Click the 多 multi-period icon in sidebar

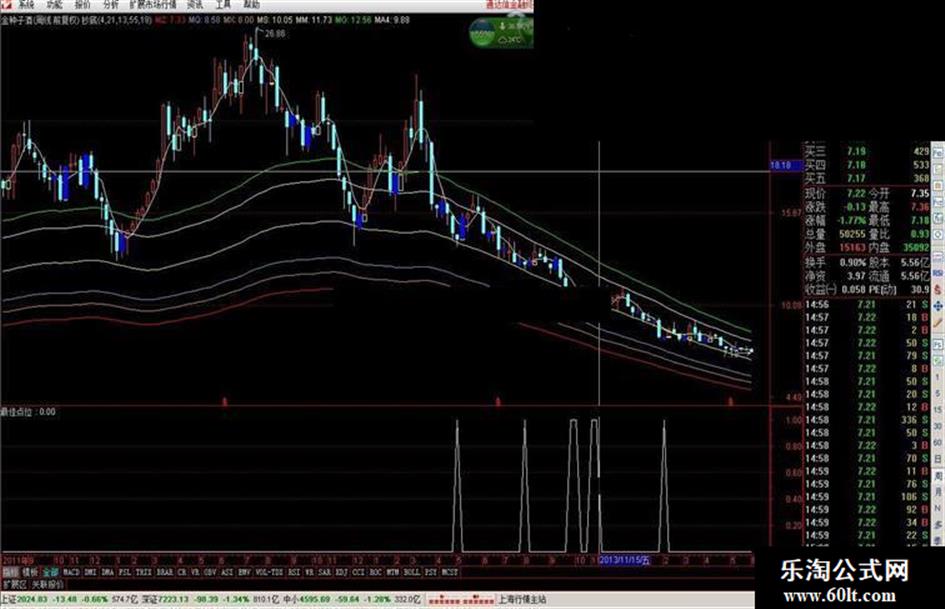(x=938, y=525)
